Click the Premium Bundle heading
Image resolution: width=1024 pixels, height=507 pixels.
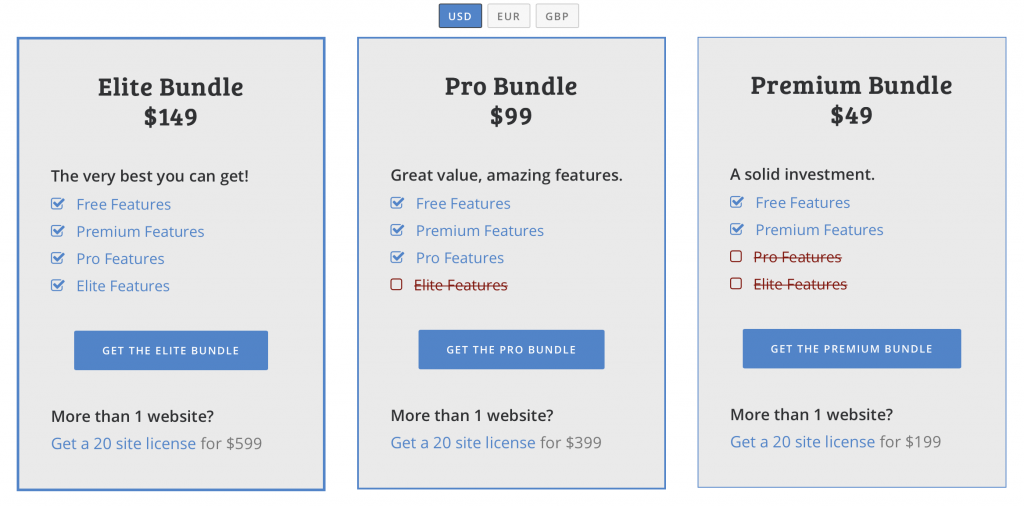[851, 85]
